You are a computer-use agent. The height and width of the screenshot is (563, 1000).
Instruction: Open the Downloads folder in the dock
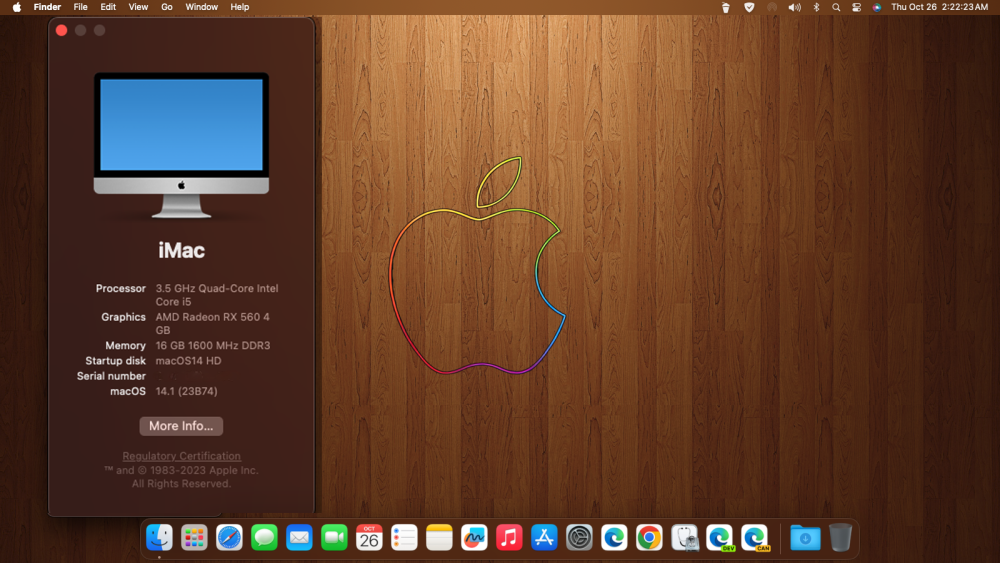[805, 537]
